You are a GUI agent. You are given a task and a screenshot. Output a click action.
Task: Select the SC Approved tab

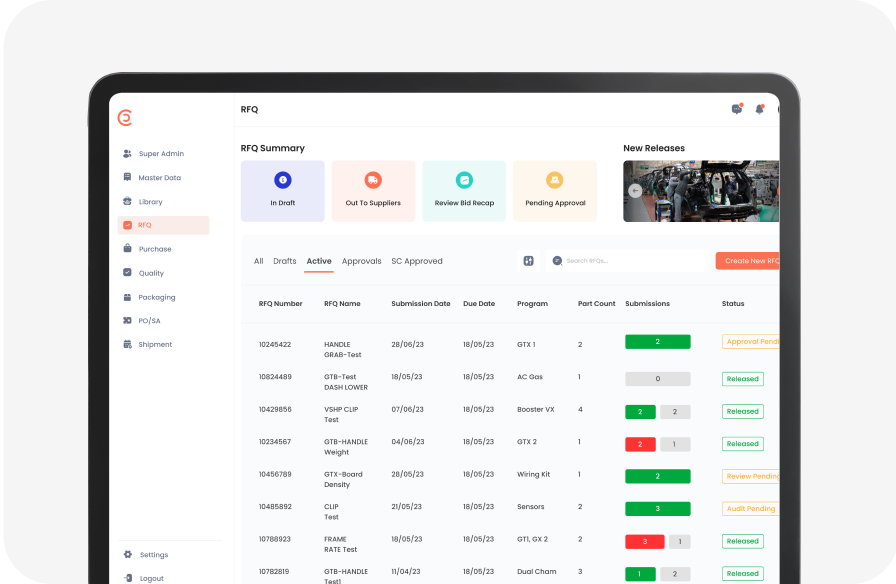(416, 261)
